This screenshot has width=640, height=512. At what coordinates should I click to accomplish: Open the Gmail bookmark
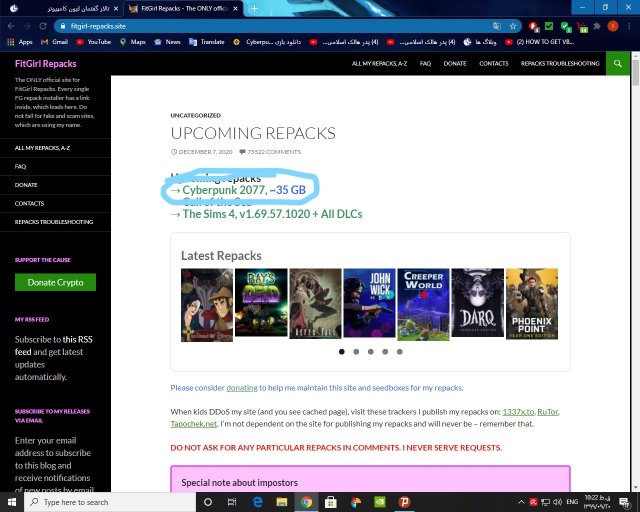[54, 42]
